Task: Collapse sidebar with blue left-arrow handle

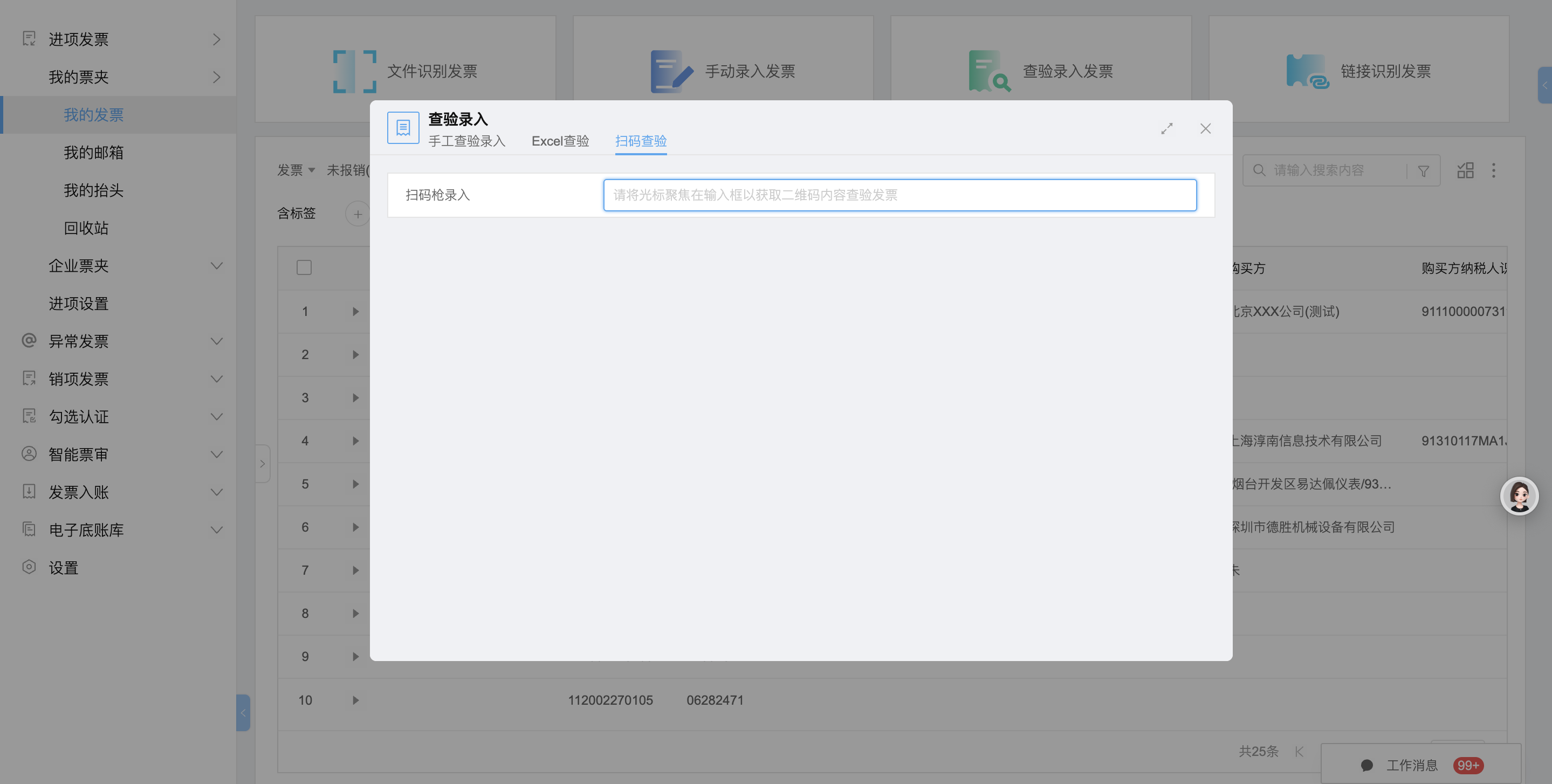Action: click(x=243, y=713)
